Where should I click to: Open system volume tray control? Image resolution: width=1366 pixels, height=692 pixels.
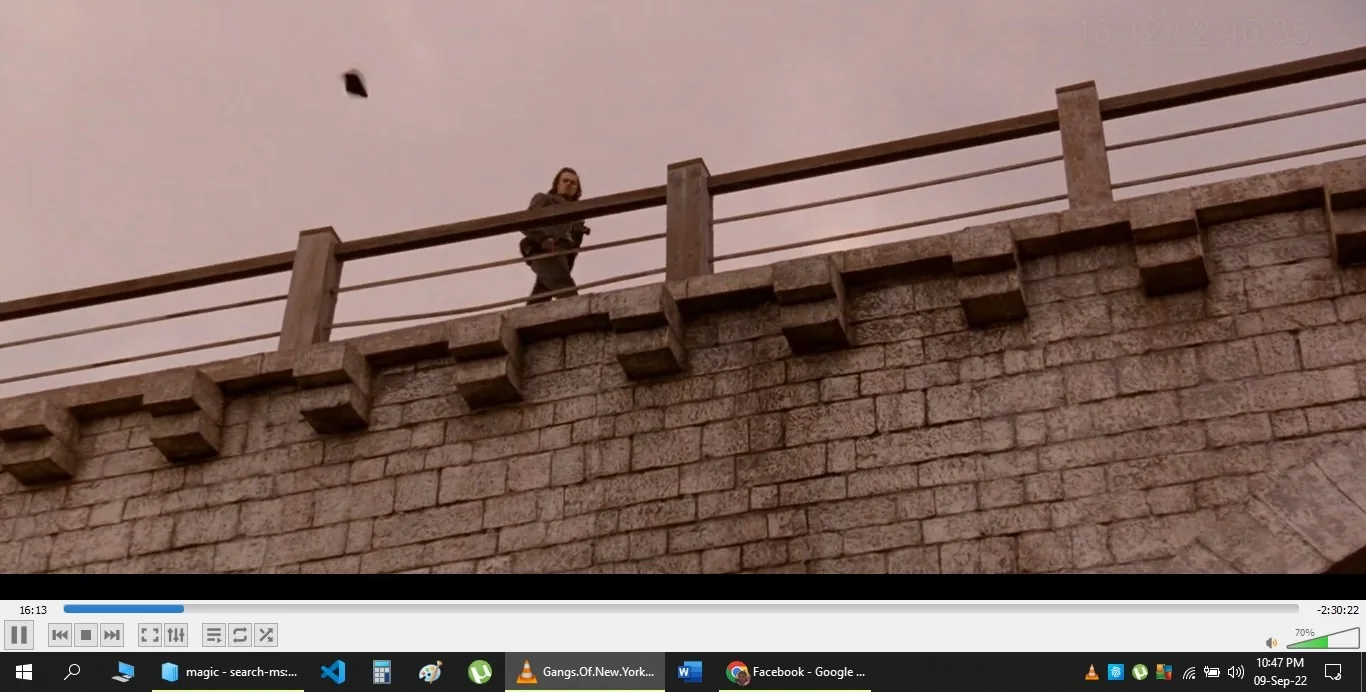[1236, 672]
